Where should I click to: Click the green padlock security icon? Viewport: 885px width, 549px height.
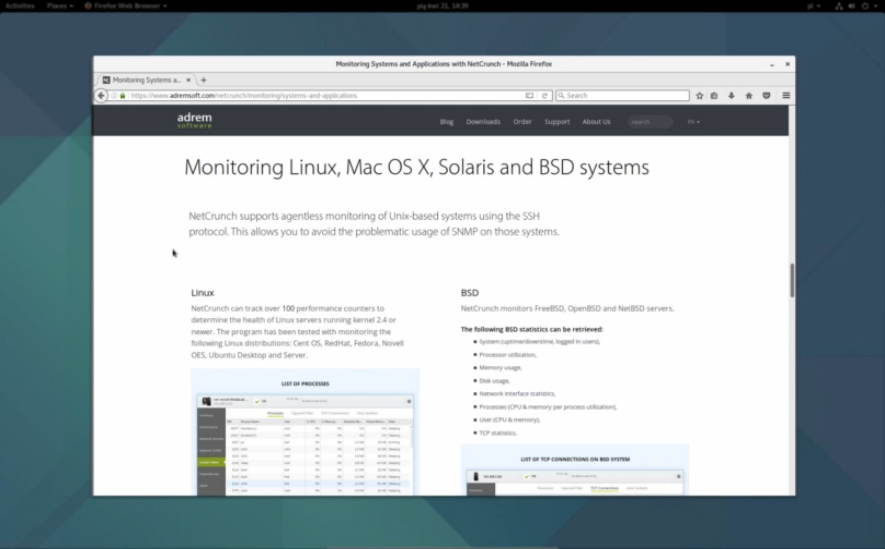pyautogui.click(x=122, y=95)
